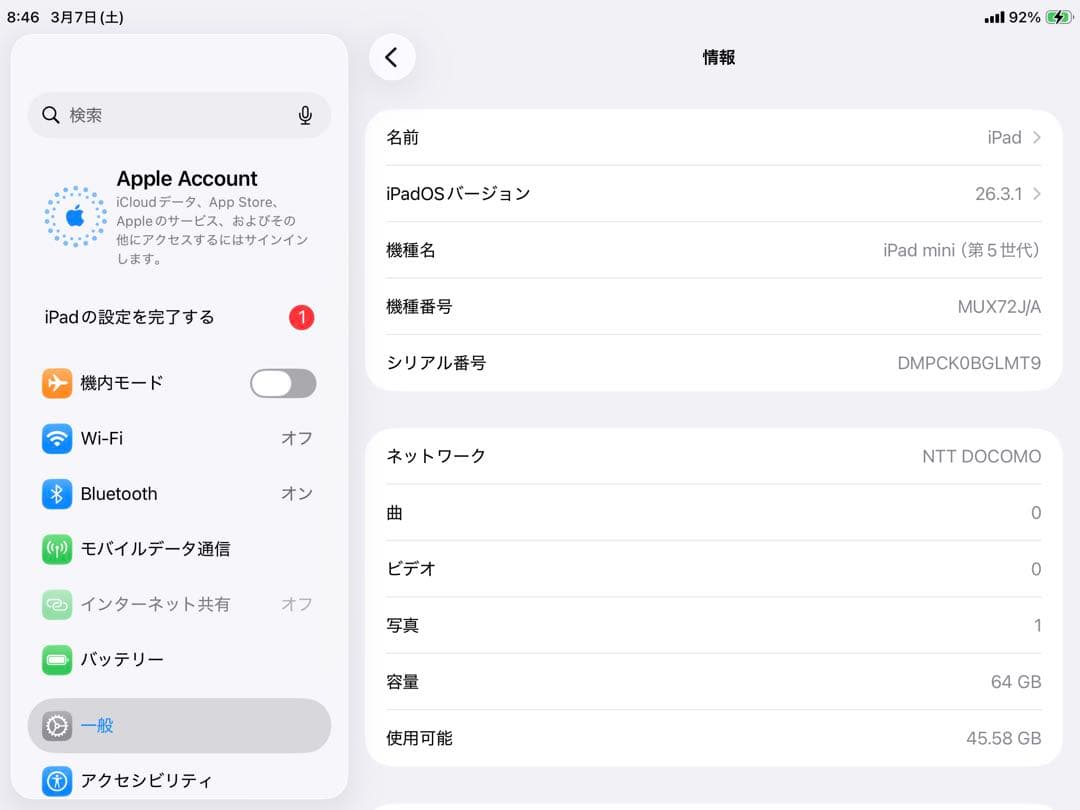Tap the ビデオ row
This screenshot has height=810, width=1080.
714,569
